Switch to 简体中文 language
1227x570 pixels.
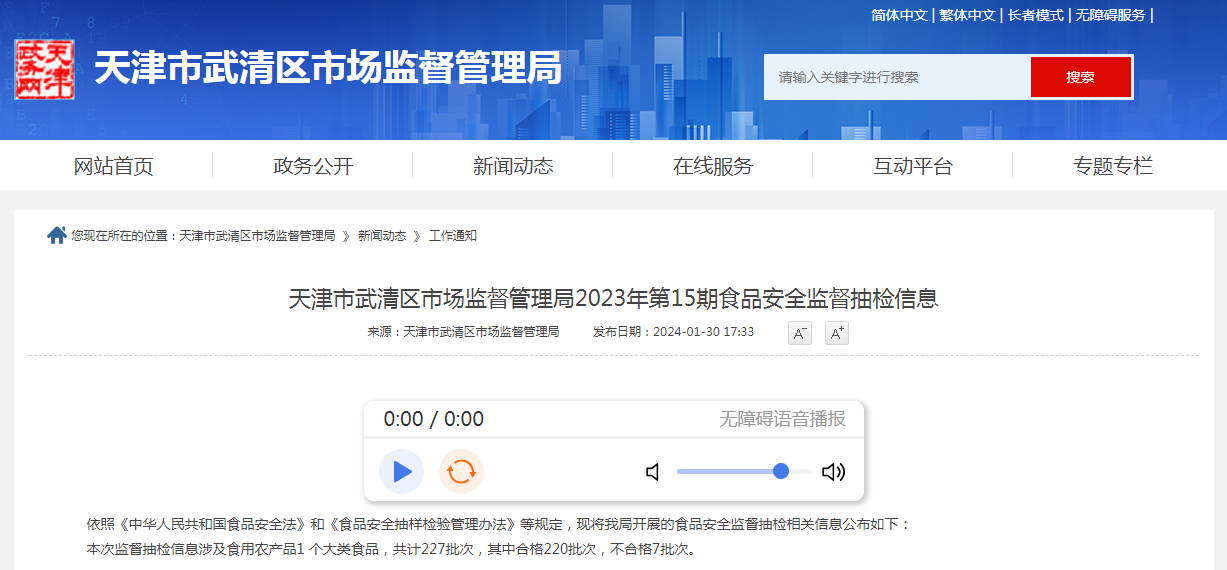point(899,15)
